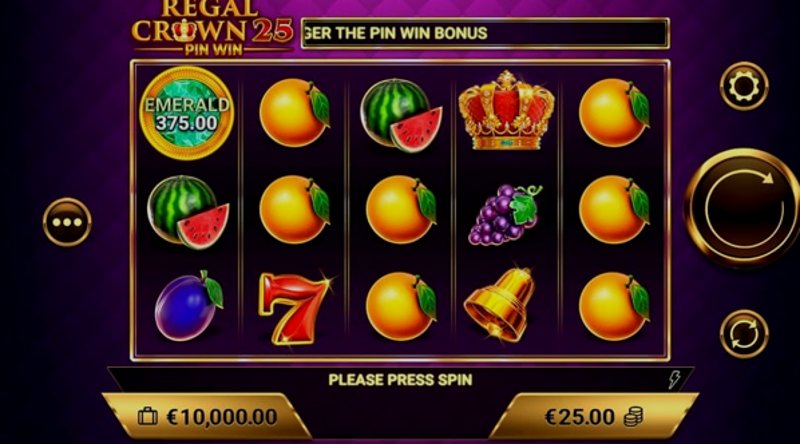Select the golden bell symbol
The height and width of the screenshot is (444, 800).
pyautogui.click(x=501, y=304)
